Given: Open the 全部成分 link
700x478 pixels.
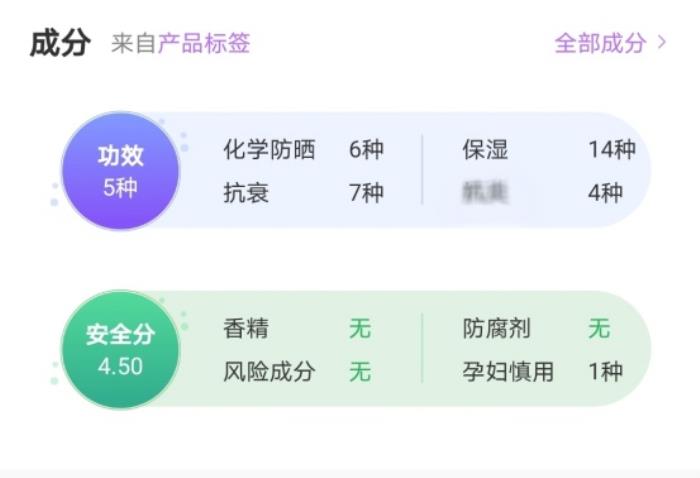Looking at the screenshot, I should pos(600,43).
